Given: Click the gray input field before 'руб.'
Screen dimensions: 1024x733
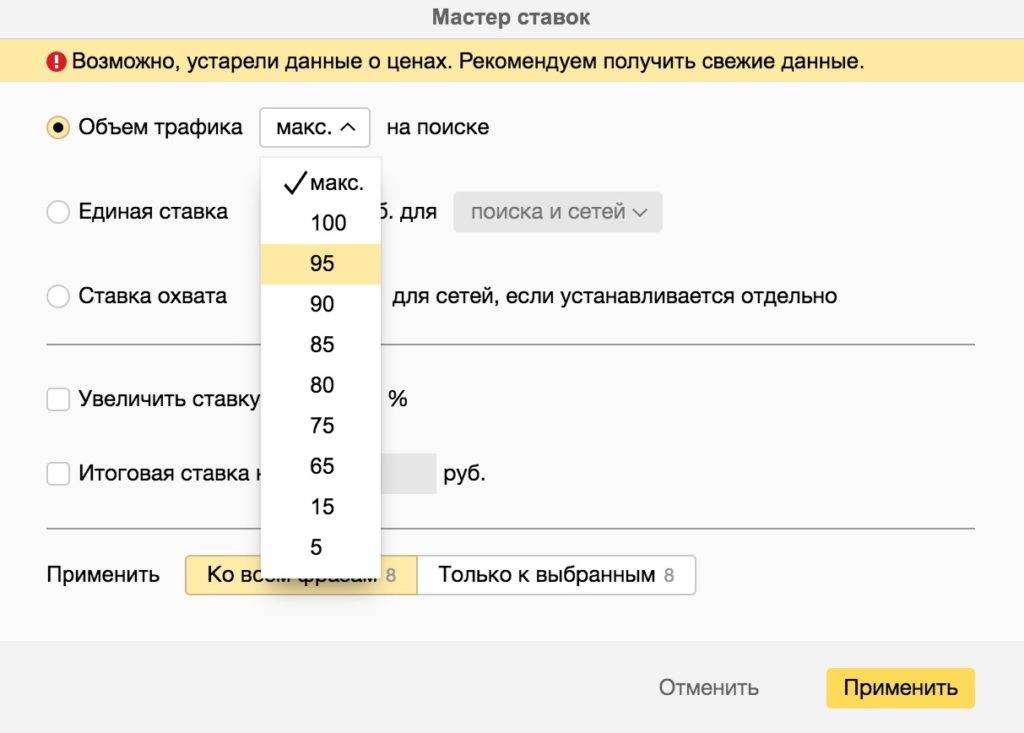Looking at the screenshot, I should tap(408, 474).
